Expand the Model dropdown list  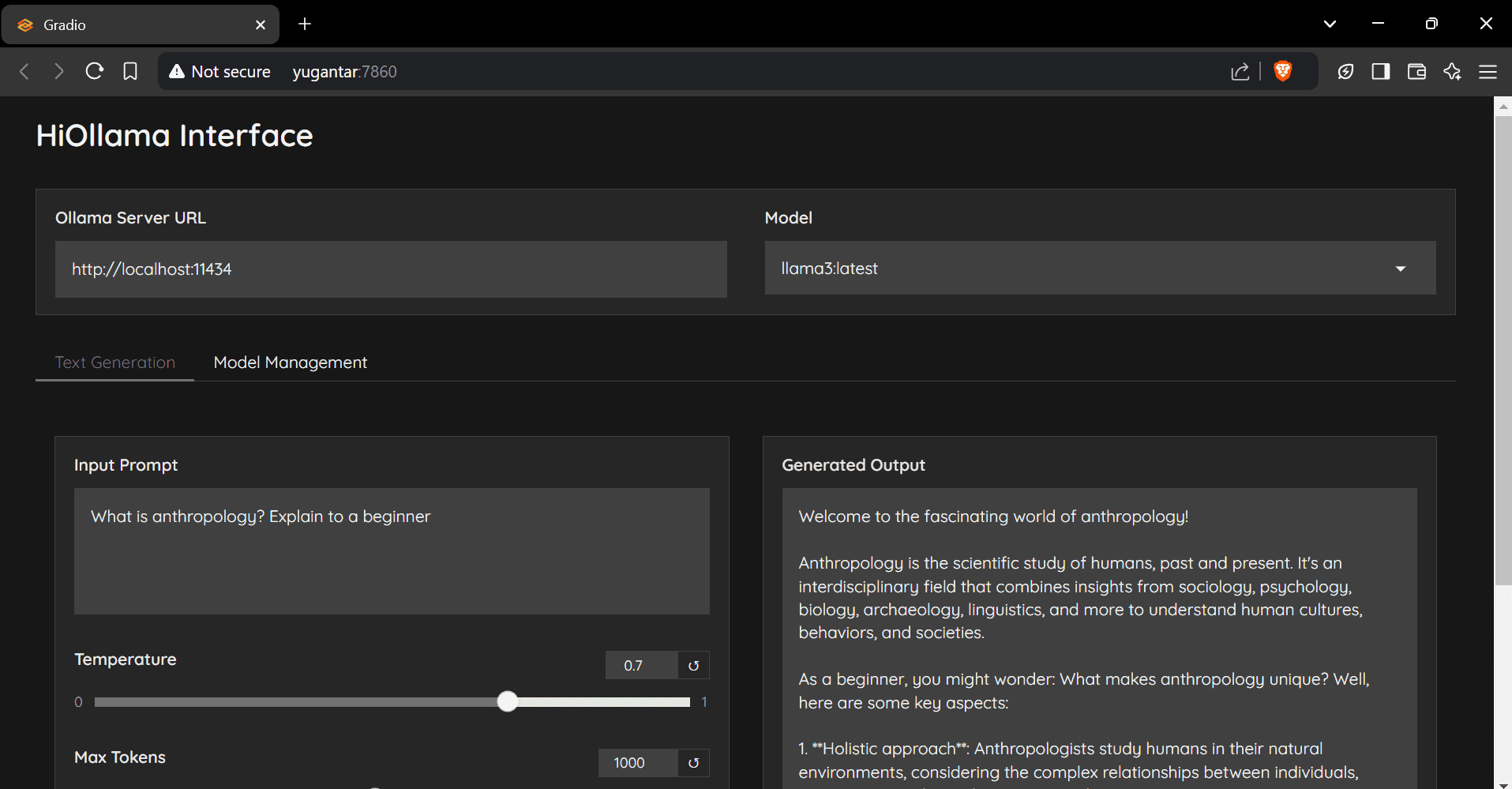tap(1400, 269)
